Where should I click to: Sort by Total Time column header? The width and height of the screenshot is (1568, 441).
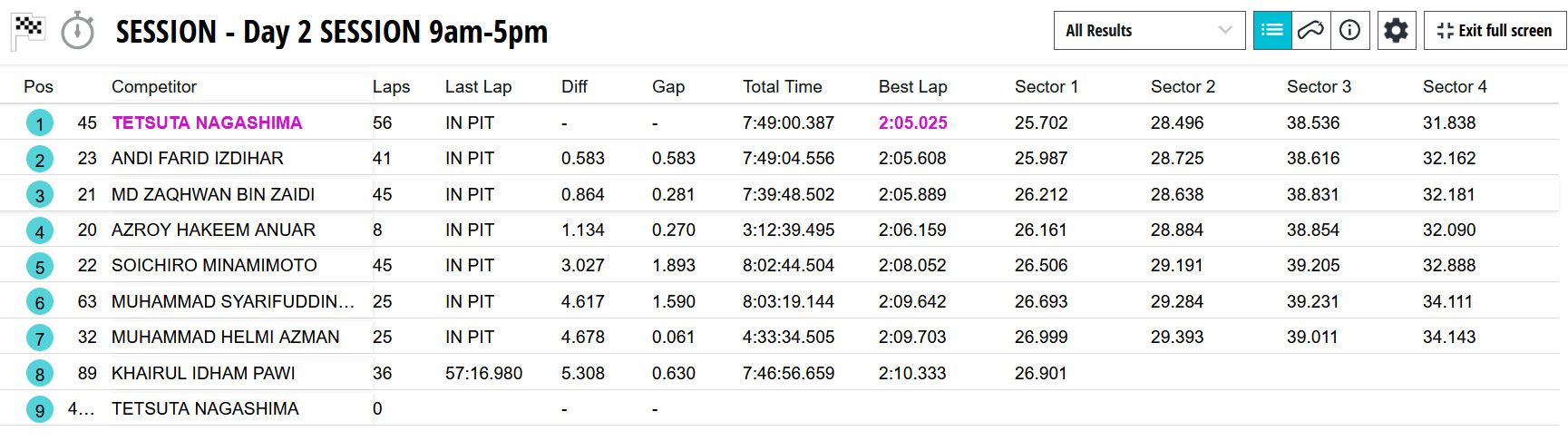[x=782, y=87]
